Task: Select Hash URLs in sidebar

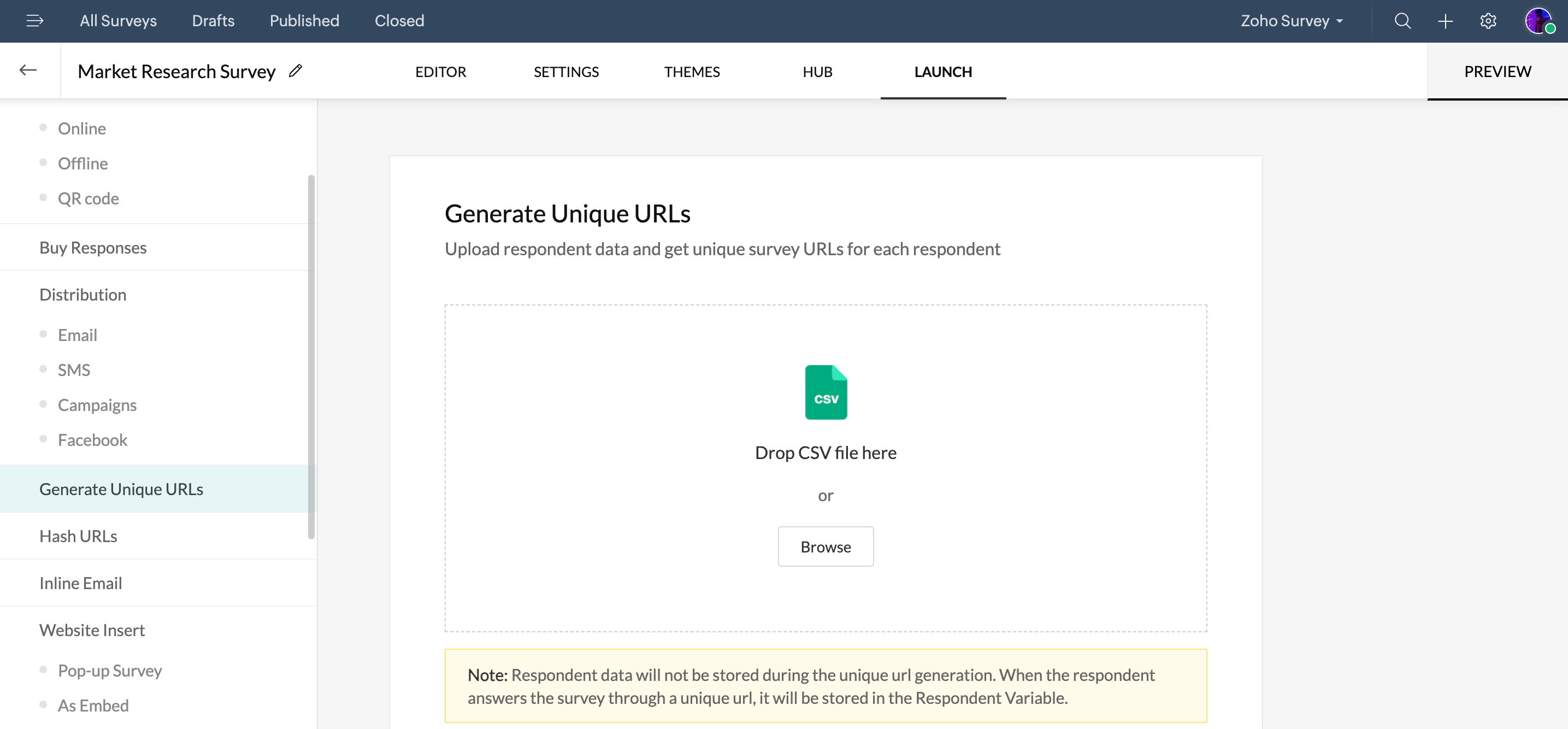Action: (x=78, y=536)
